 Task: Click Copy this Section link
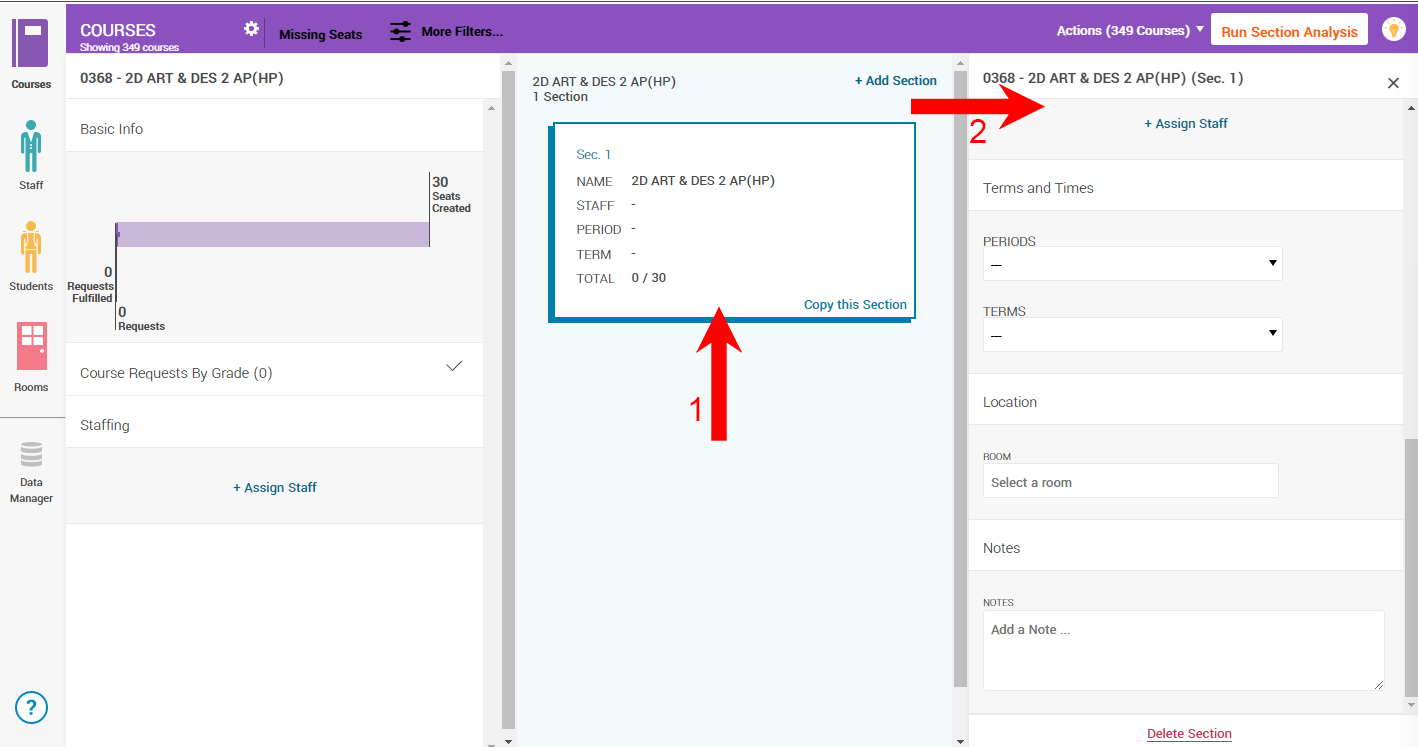click(x=855, y=305)
